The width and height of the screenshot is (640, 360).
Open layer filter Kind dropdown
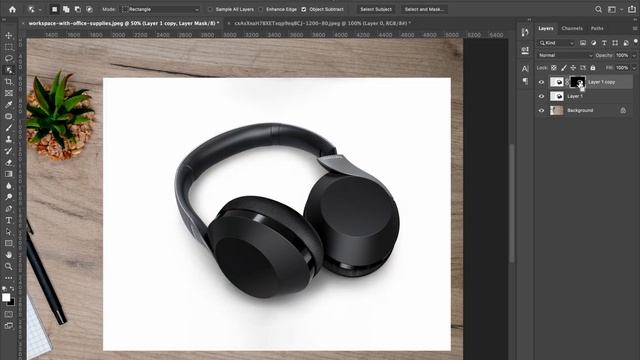[557, 43]
